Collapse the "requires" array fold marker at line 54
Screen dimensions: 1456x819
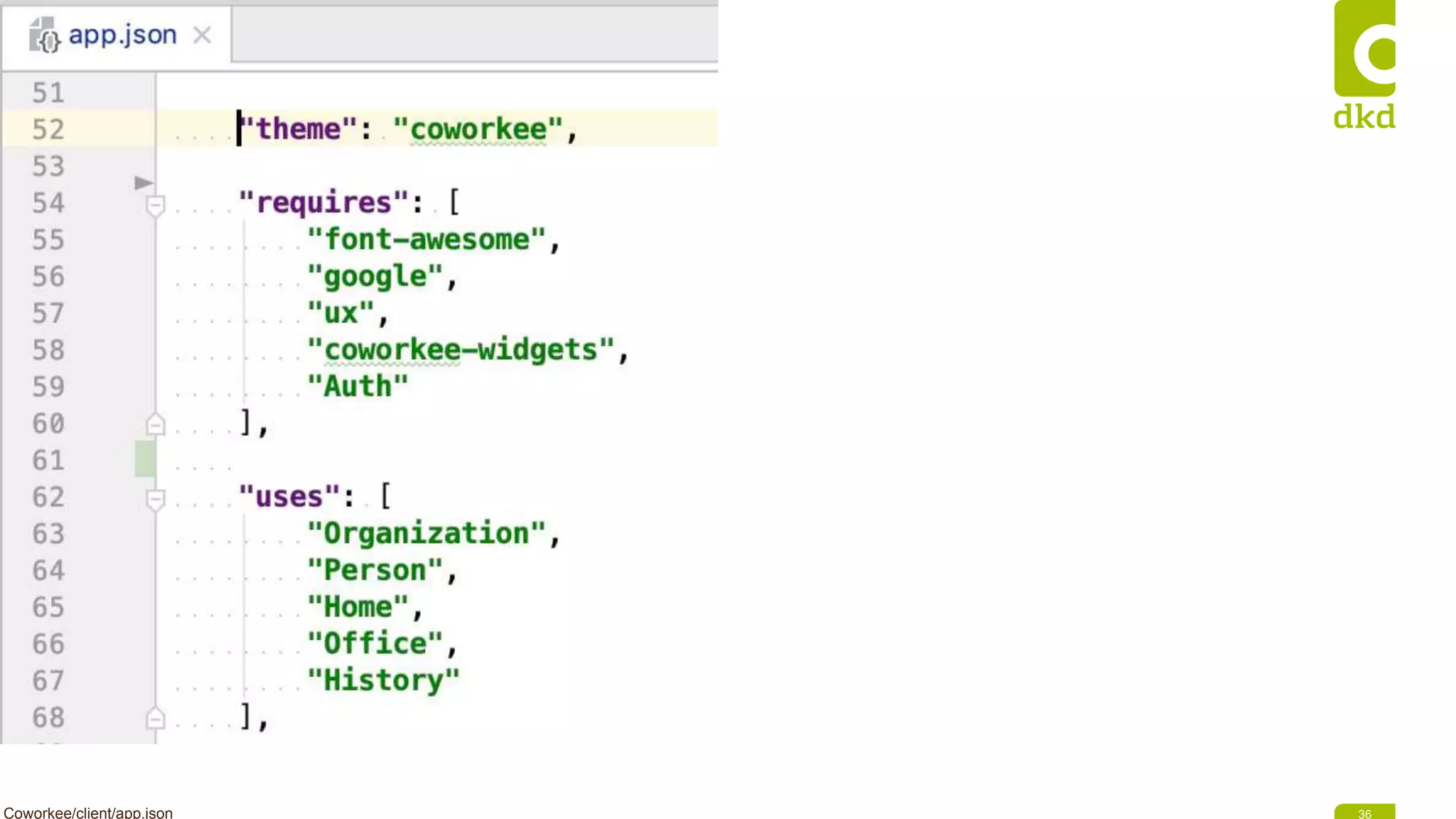click(x=155, y=205)
